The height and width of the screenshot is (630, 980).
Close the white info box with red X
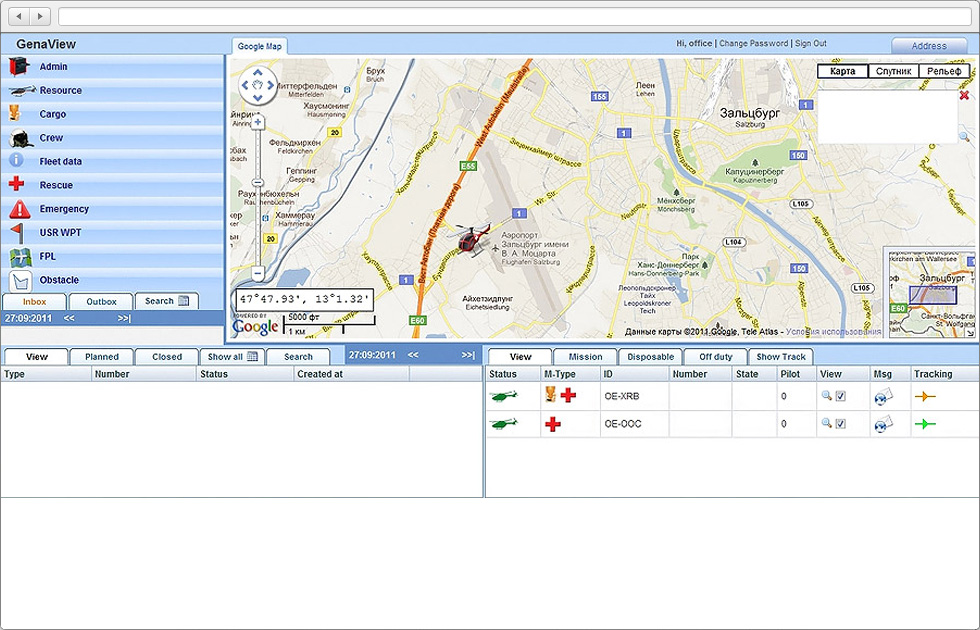[964, 96]
